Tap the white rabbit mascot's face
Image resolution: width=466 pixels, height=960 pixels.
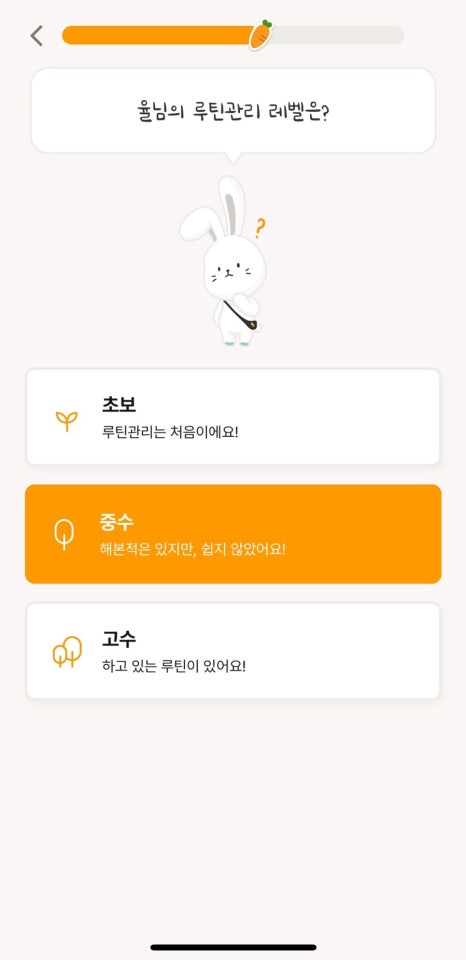pos(235,270)
